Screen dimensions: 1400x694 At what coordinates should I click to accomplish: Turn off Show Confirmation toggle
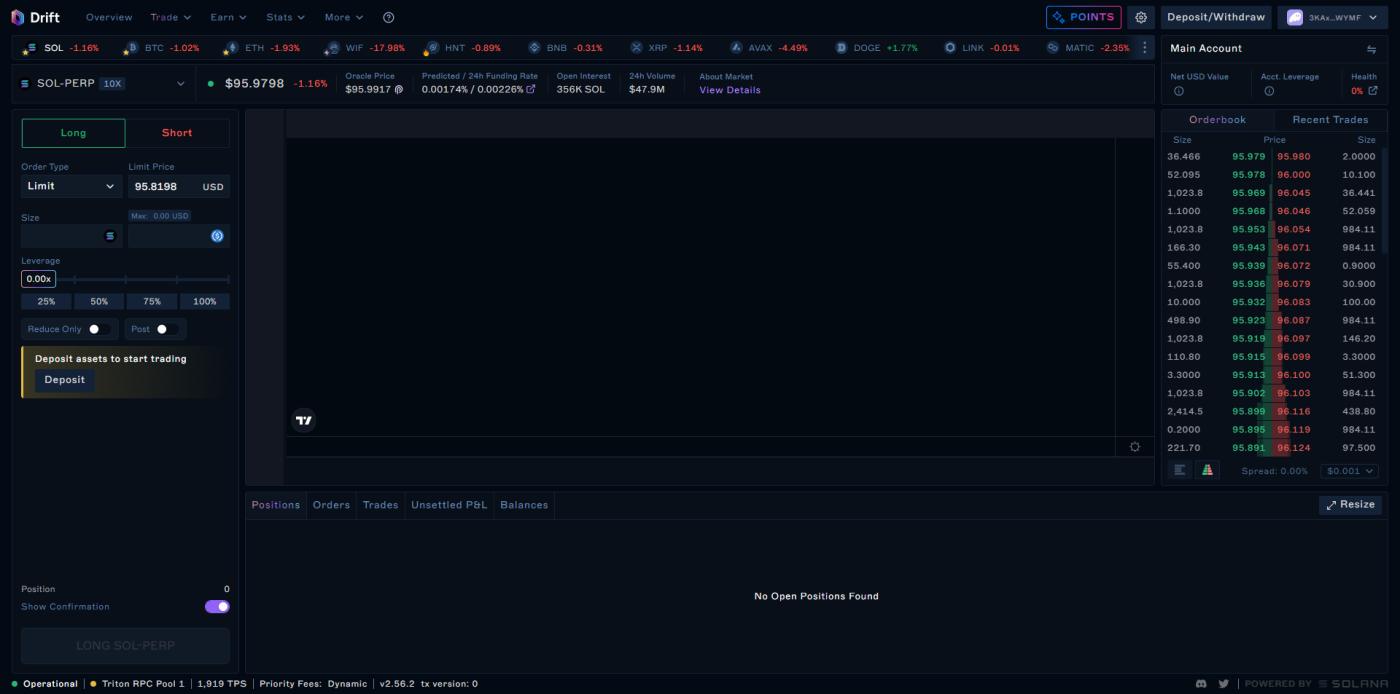point(217,606)
